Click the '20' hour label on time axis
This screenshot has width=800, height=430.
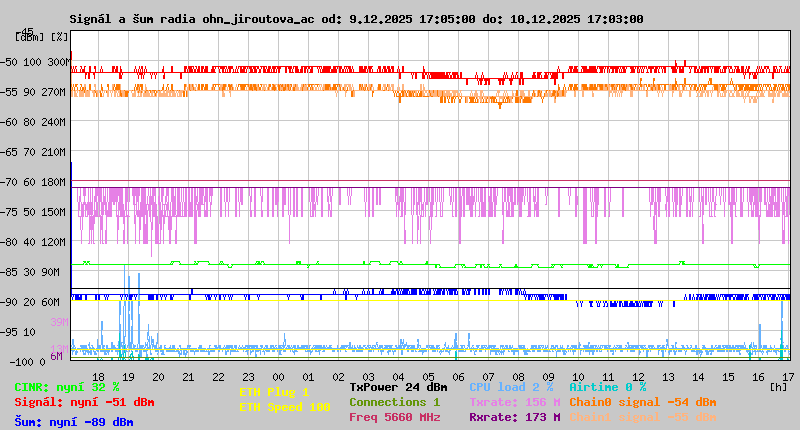pos(159,377)
